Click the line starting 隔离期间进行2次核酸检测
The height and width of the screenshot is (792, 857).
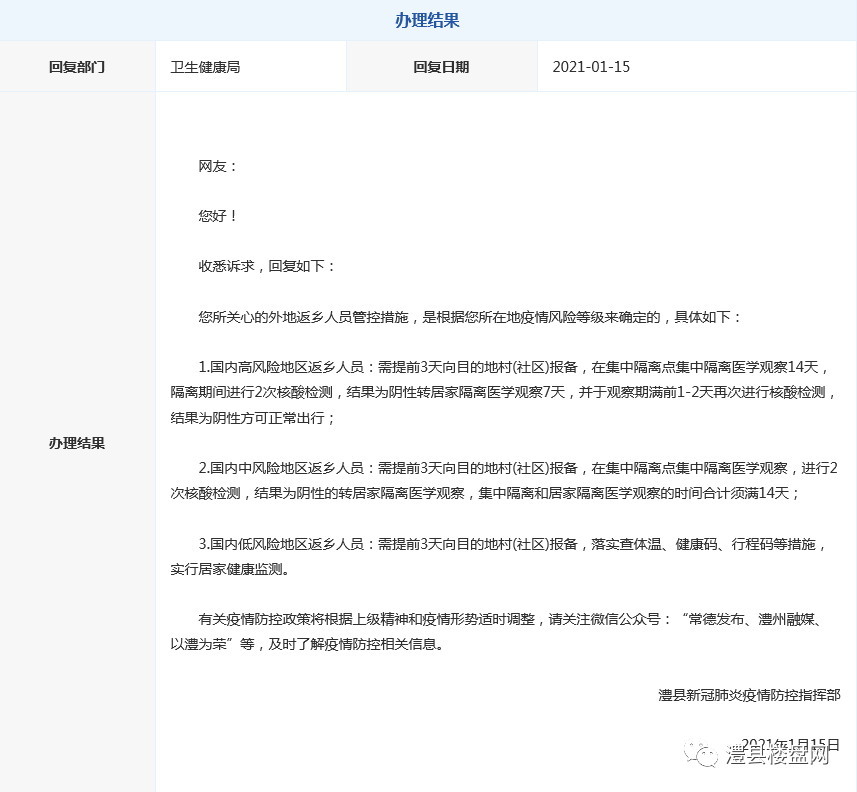click(x=503, y=392)
